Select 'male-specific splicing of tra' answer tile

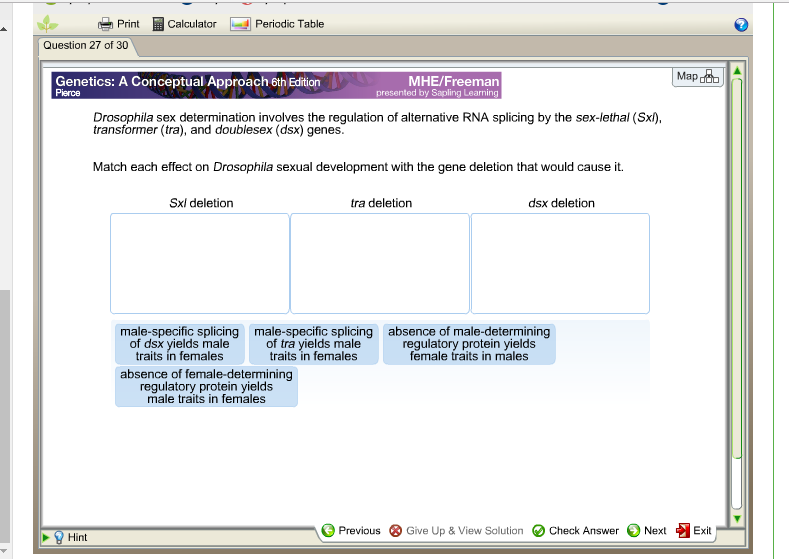(313, 344)
